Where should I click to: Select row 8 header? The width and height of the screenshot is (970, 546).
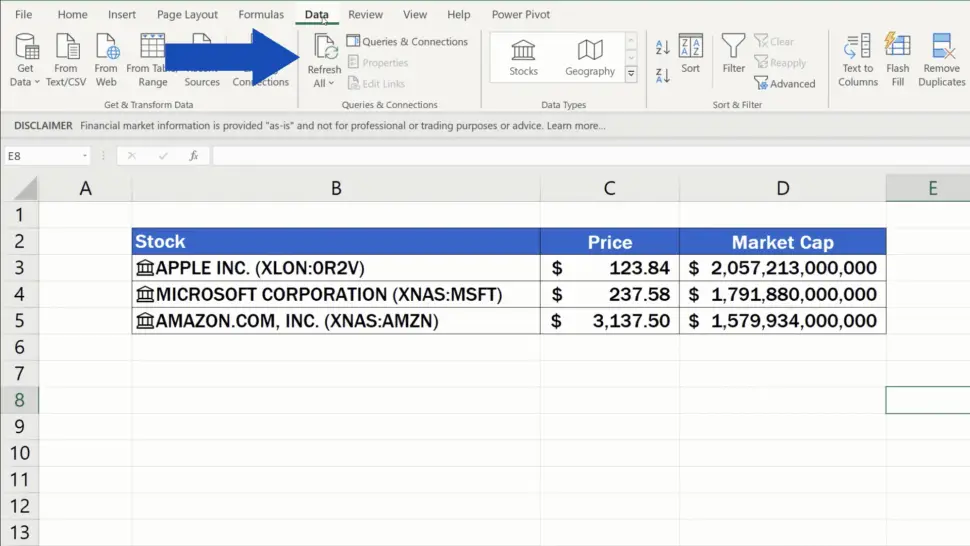(x=20, y=400)
